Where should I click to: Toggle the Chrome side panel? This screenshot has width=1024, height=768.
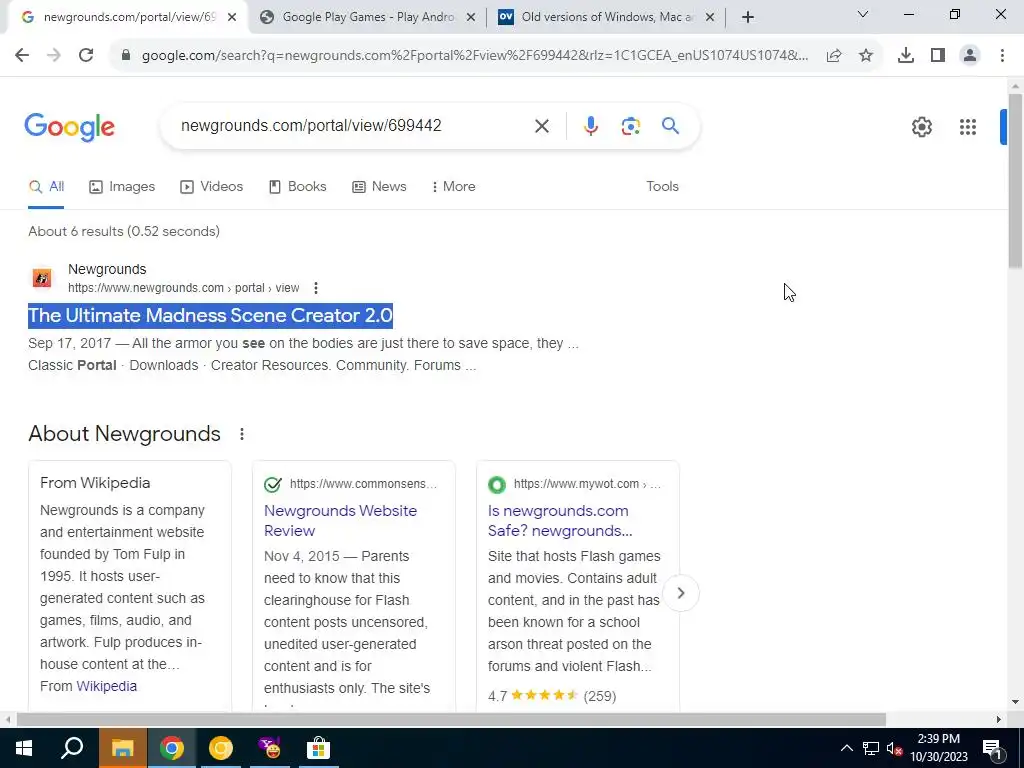click(938, 56)
